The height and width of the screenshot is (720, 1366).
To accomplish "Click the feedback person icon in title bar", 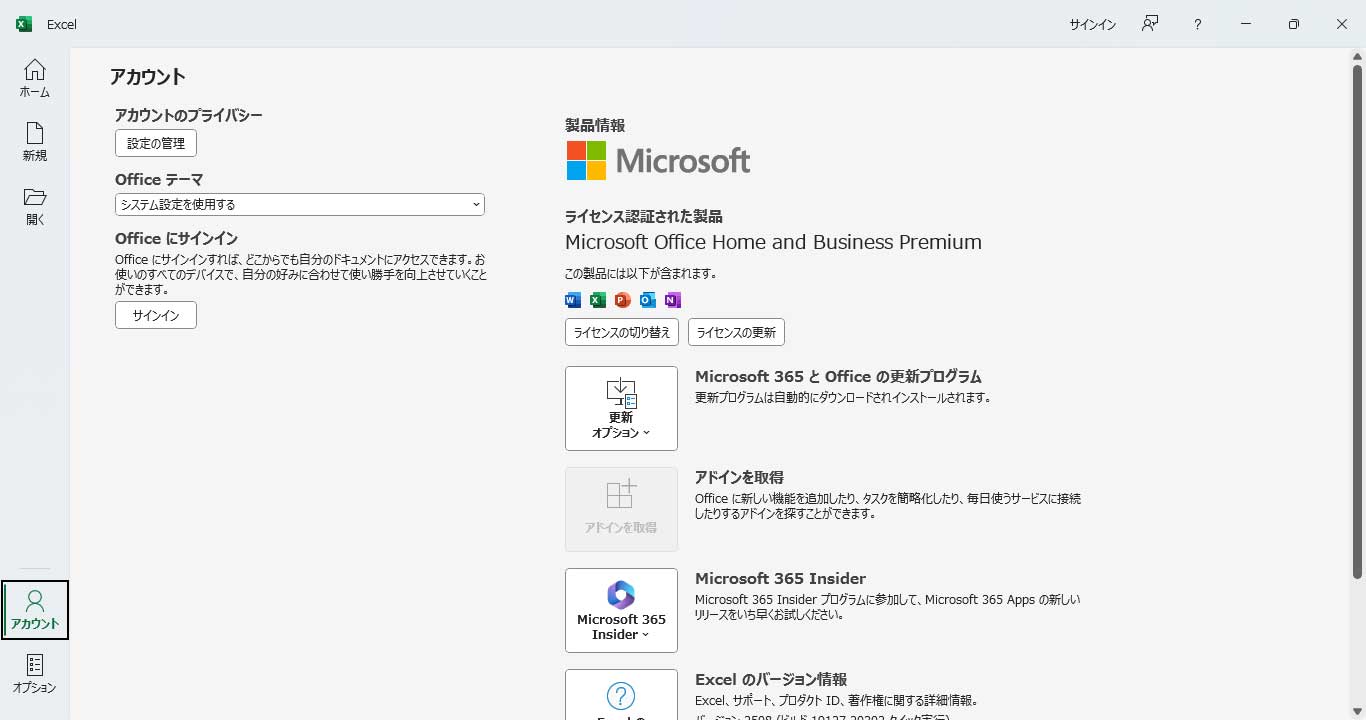I will [1150, 24].
